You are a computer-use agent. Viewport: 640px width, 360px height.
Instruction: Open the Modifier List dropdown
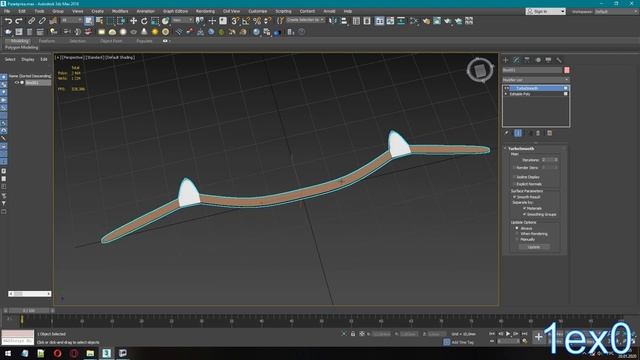(536, 80)
